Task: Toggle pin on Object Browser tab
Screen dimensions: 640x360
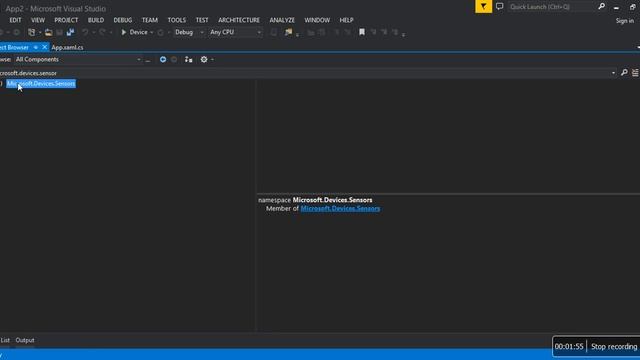Action: (x=36, y=47)
